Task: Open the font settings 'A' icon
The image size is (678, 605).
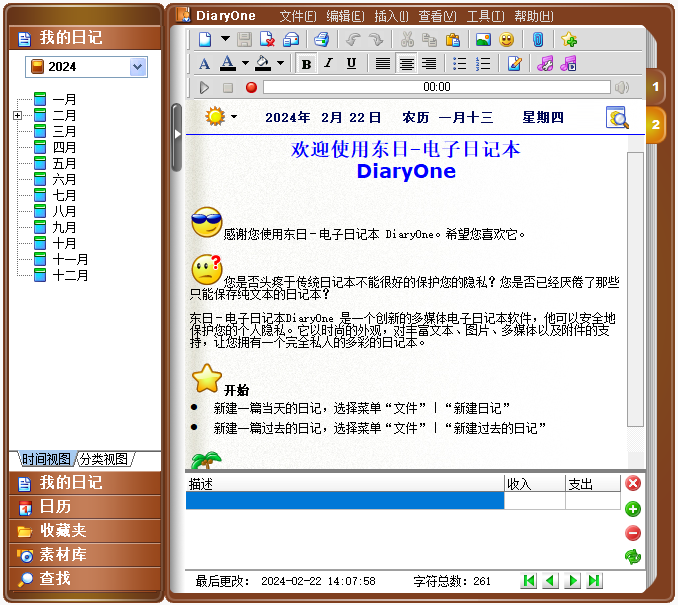Action: pyautogui.click(x=205, y=64)
